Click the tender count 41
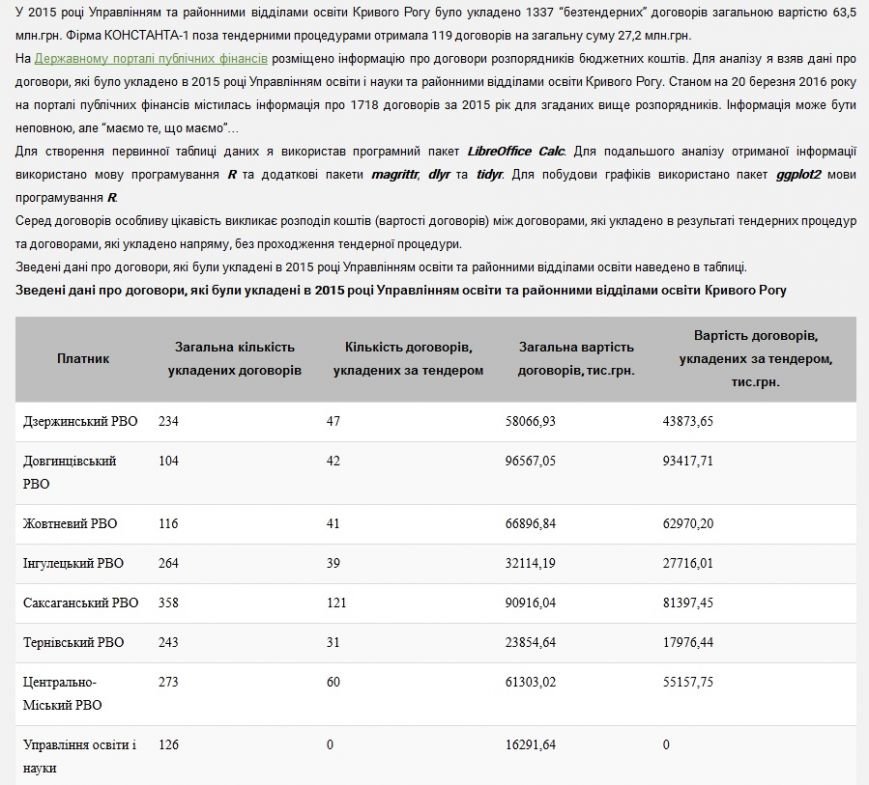The height and width of the screenshot is (785, 869). click(333, 524)
